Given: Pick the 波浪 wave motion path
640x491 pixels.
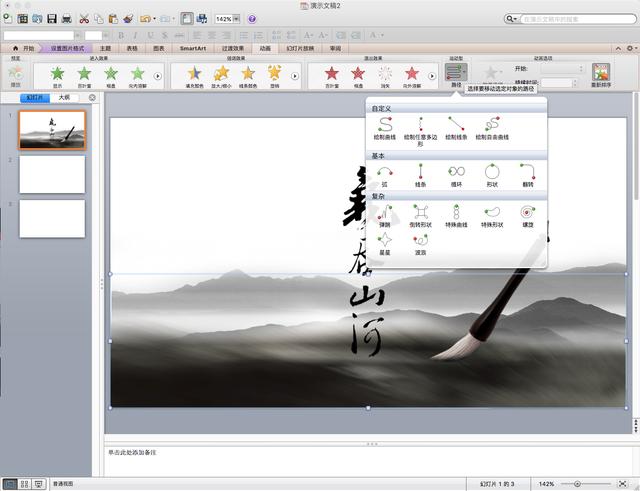Looking at the screenshot, I should [x=420, y=244].
